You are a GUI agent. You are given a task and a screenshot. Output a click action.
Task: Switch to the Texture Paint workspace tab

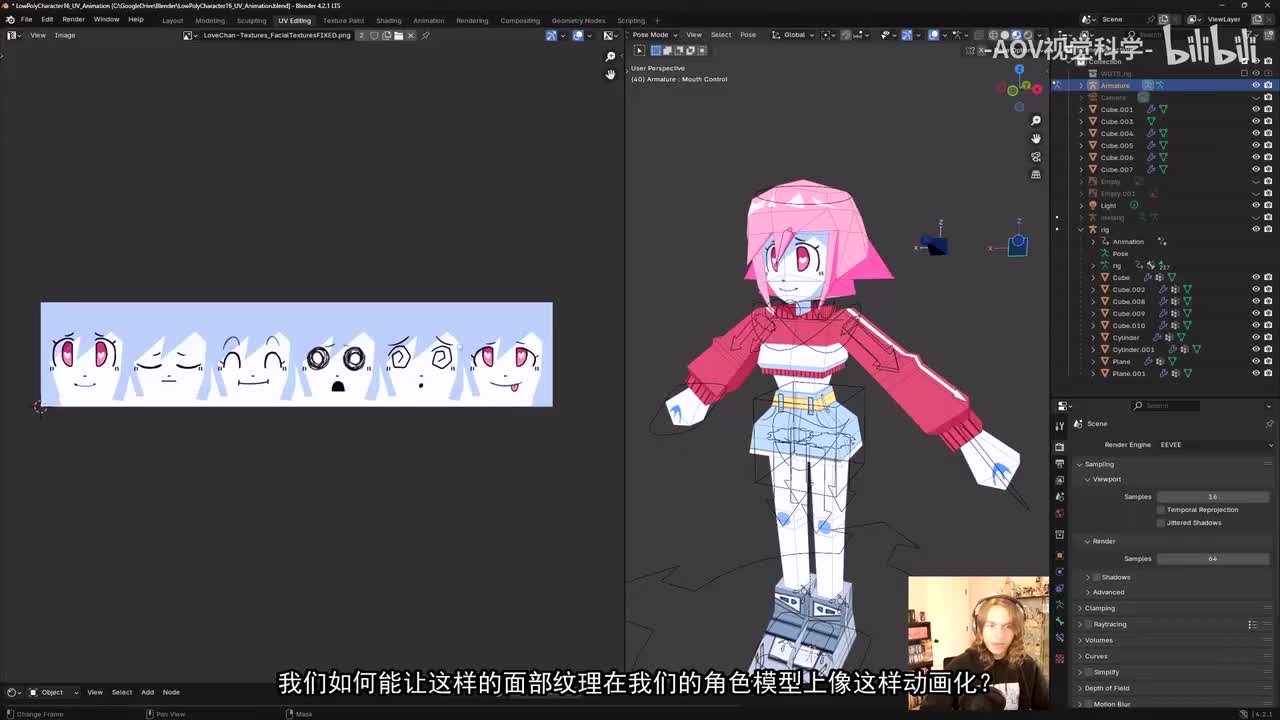343,20
